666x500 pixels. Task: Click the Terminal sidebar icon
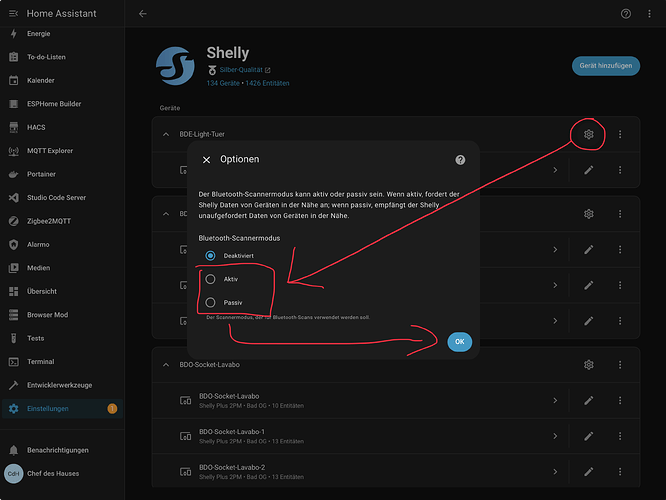tap(14, 362)
